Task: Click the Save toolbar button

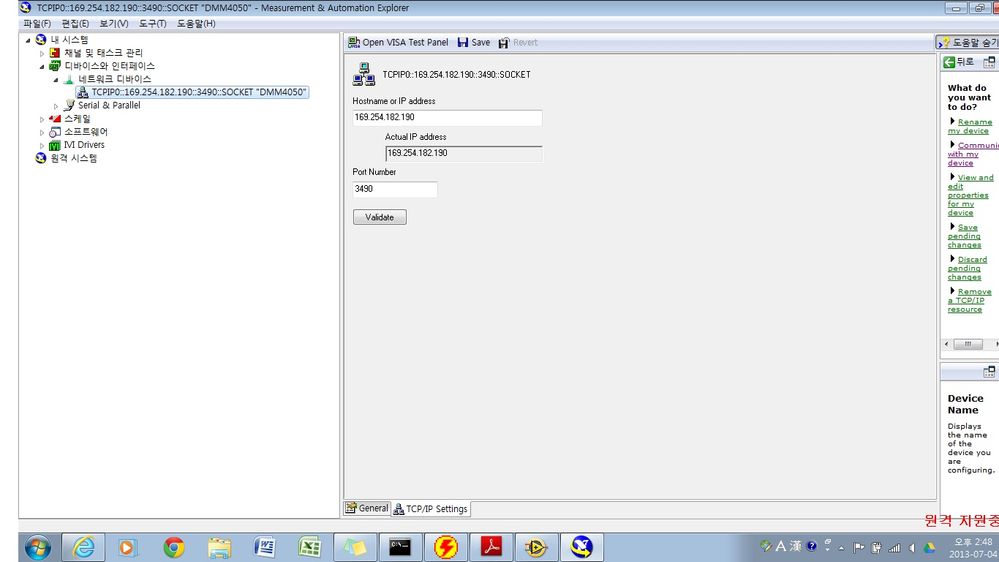Action: tap(473, 43)
